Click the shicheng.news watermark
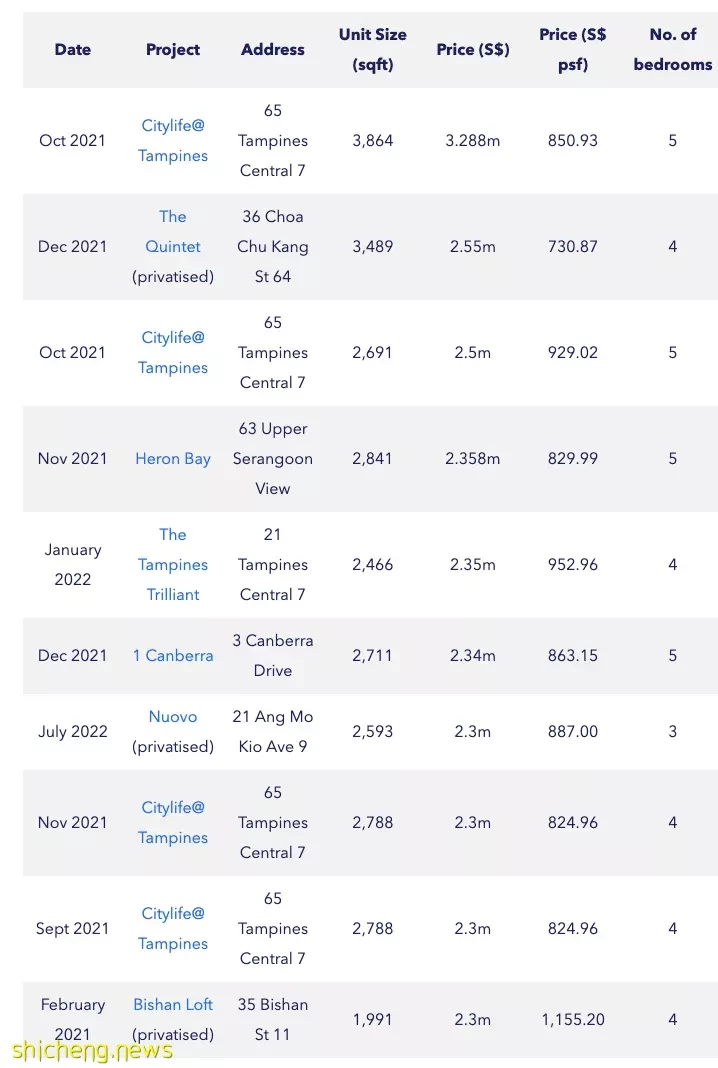 pyautogui.click(x=92, y=1050)
